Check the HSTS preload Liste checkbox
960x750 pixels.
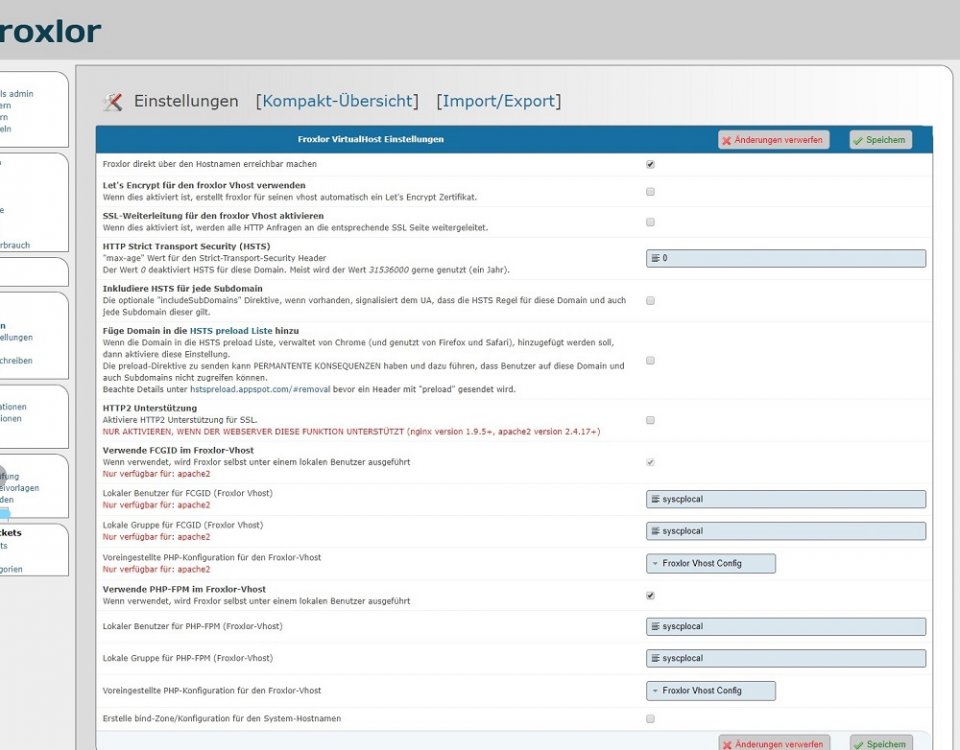(650, 361)
